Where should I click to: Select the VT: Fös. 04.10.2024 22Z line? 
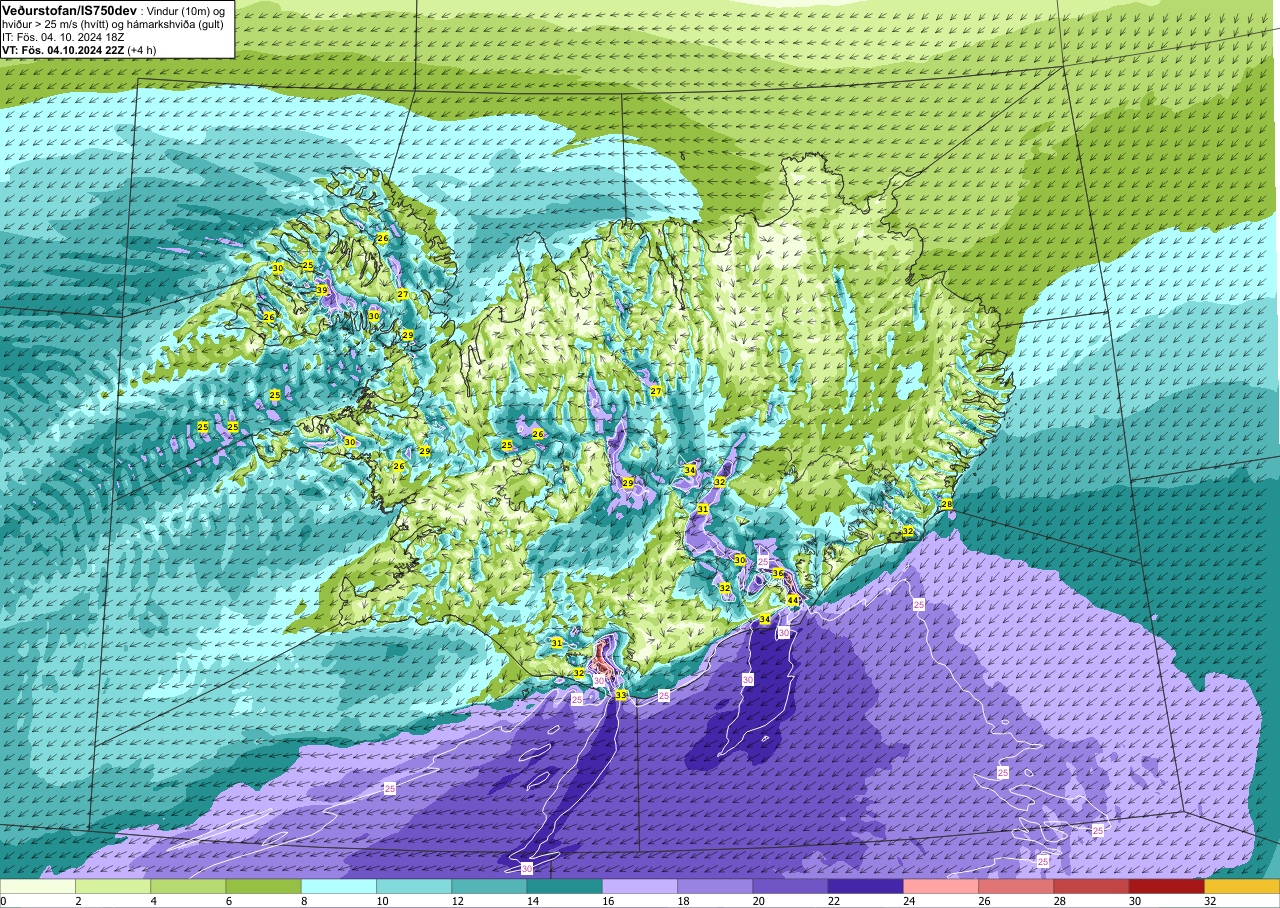(62, 50)
